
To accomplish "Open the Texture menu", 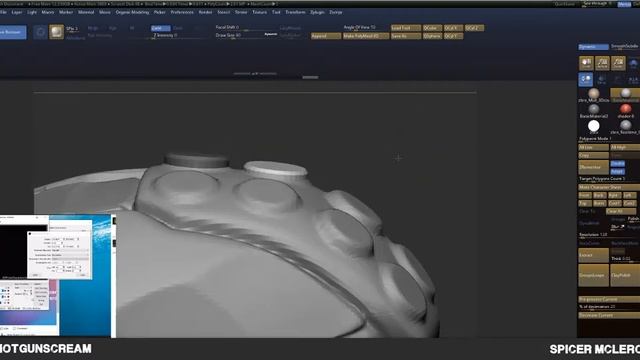I will point(260,12).
